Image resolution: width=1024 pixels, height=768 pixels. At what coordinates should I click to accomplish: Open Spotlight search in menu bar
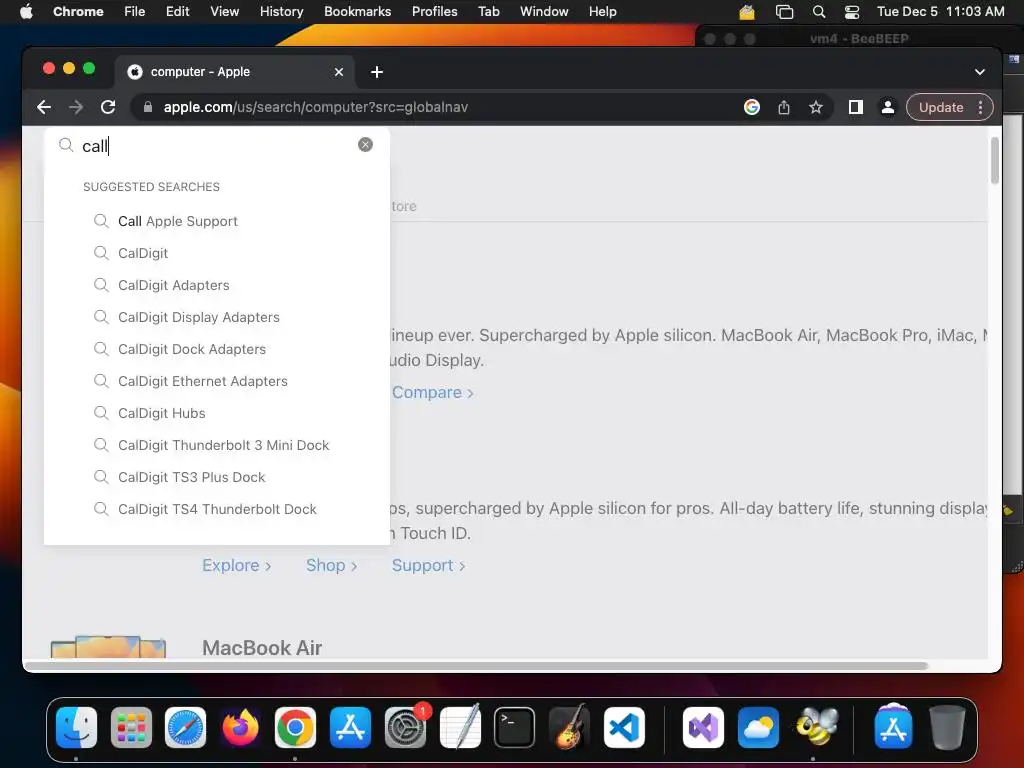pos(818,11)
